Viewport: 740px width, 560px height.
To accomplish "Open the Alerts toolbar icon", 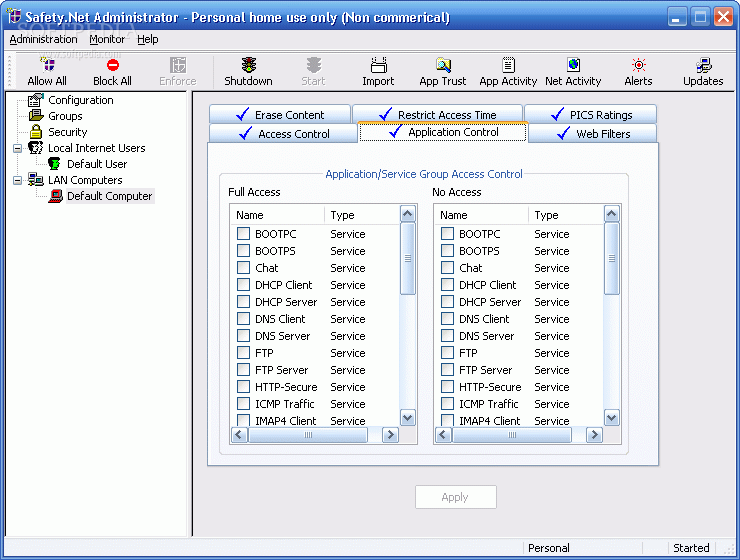I will pyautogui.click(x=639, y=65).
